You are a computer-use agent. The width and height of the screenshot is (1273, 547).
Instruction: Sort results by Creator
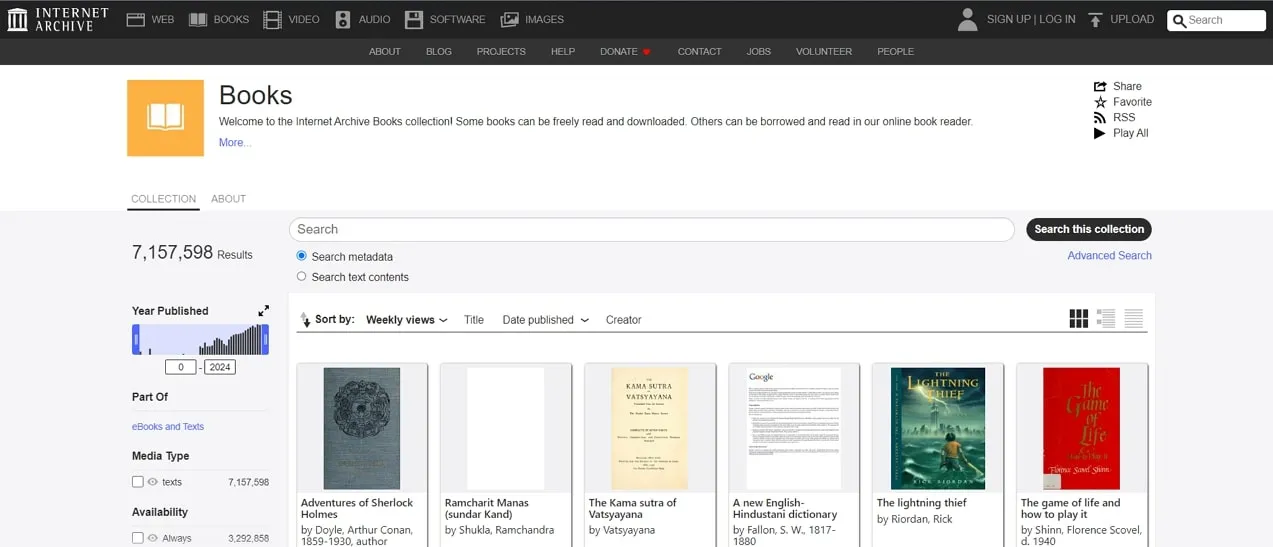623,320
